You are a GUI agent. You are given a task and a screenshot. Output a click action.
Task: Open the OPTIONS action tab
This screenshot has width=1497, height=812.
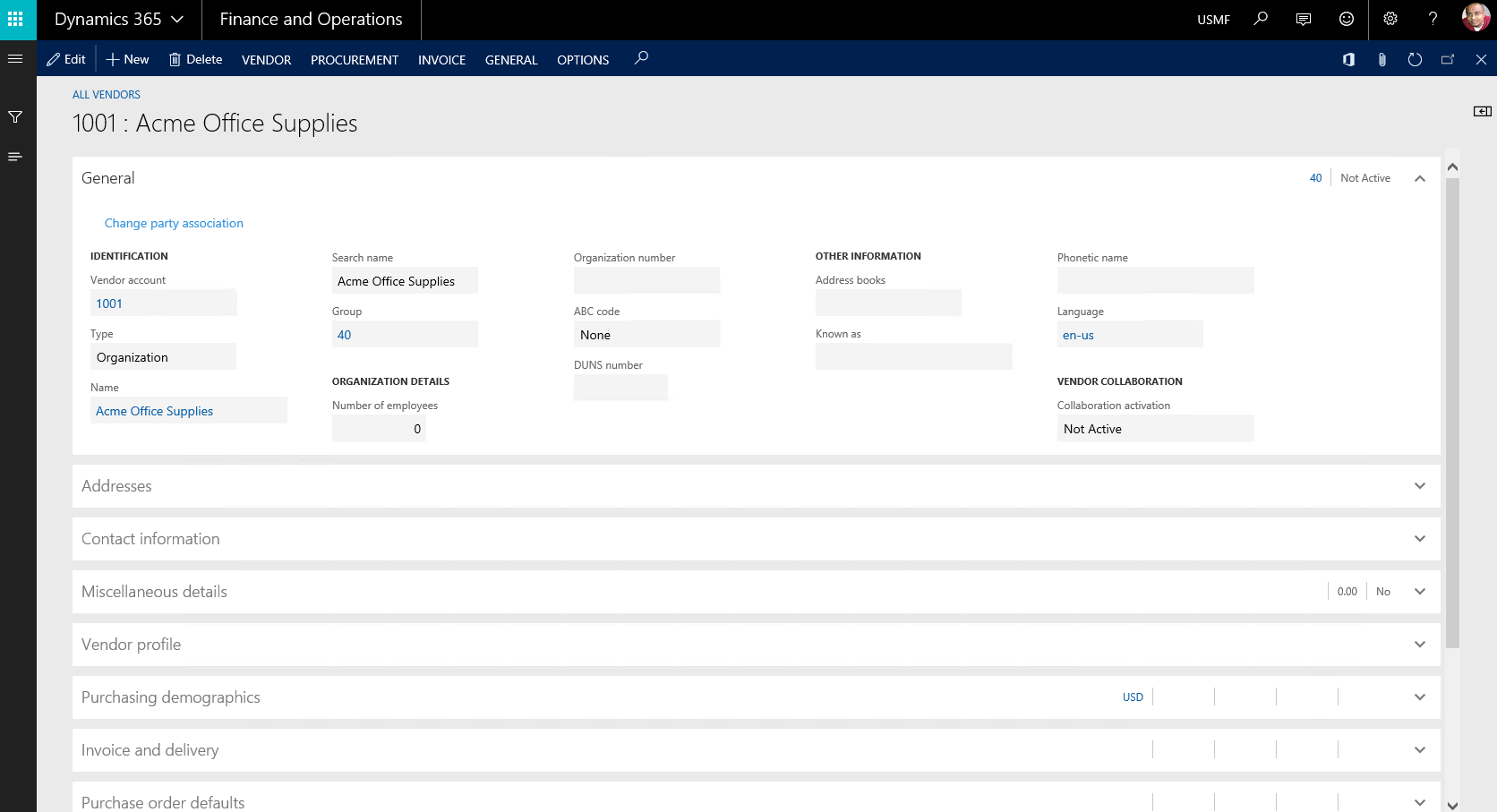click(583, 60)
